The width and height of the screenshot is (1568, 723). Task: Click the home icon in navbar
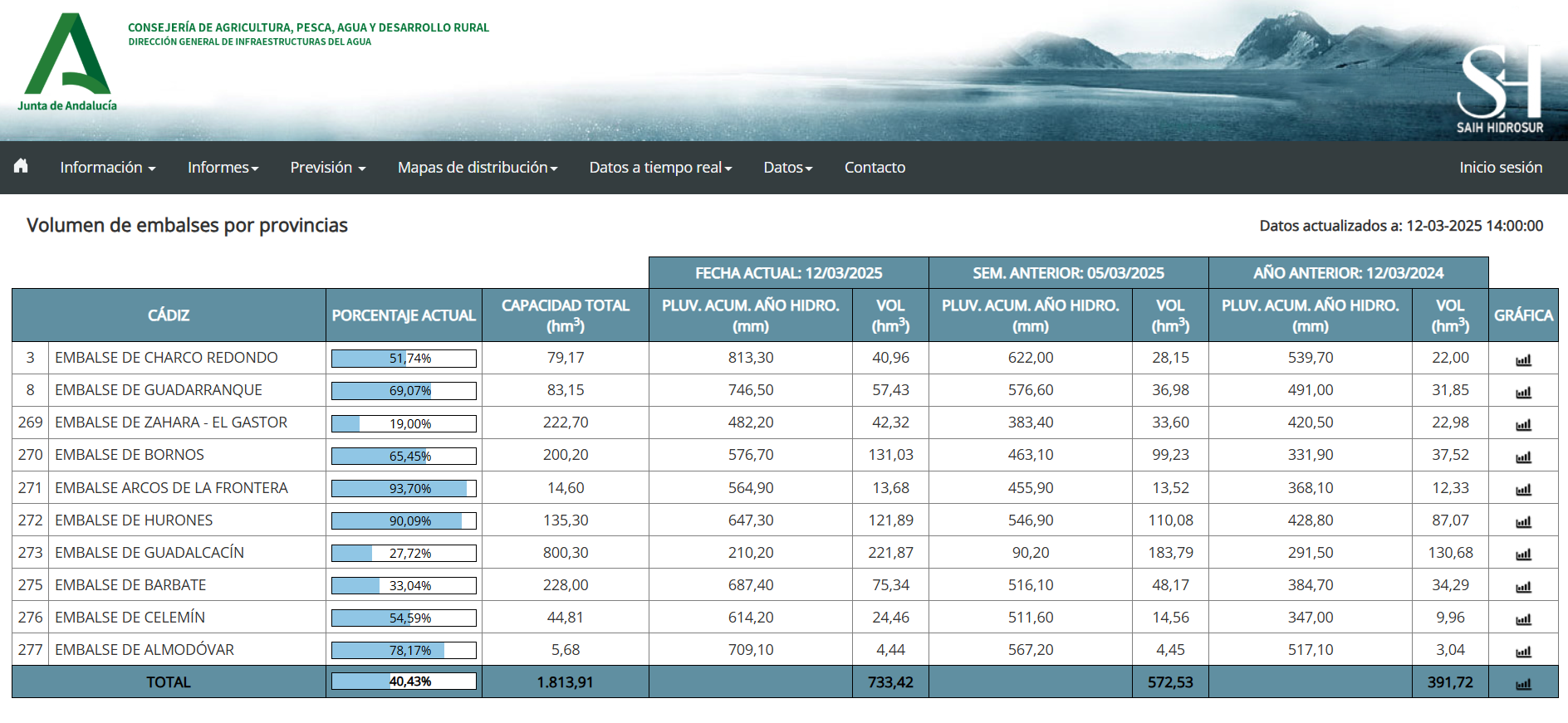pyautogui.click(x=21, y=166)
